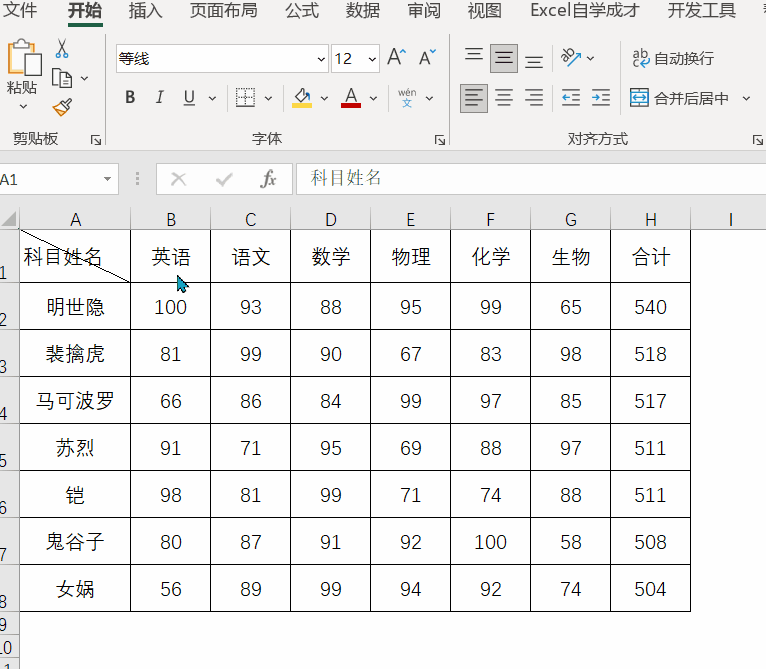Switch to the 公式 tab
The image size is (766, 669).
302,10
